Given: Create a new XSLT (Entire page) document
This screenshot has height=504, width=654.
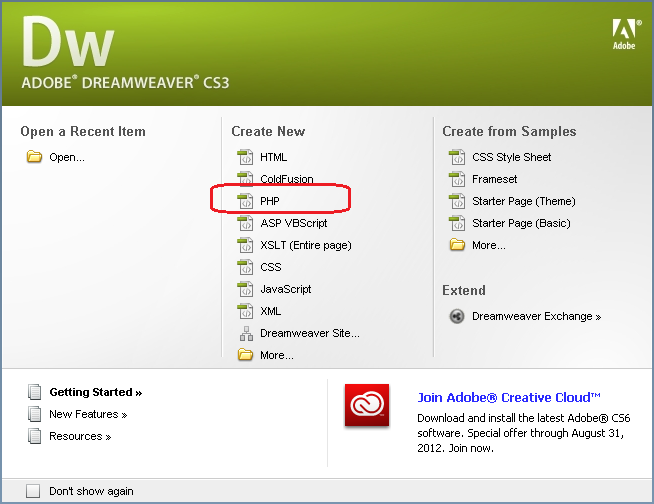Looking at the screenshot, I should coord(306,245).
